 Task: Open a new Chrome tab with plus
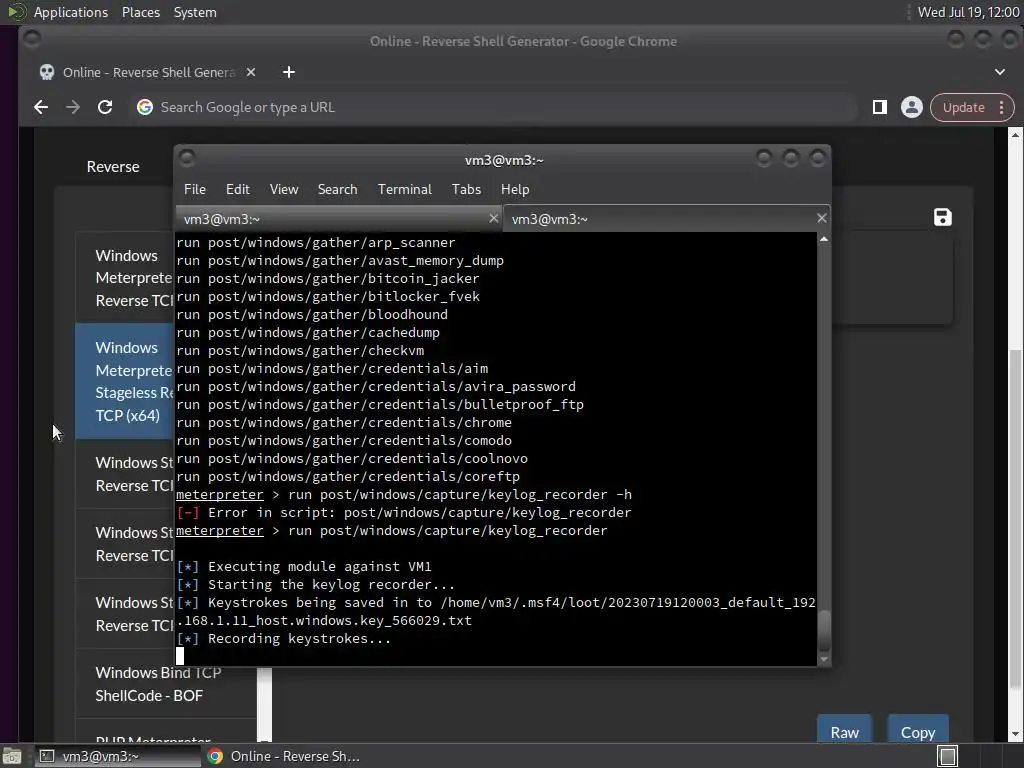(289, 72)
